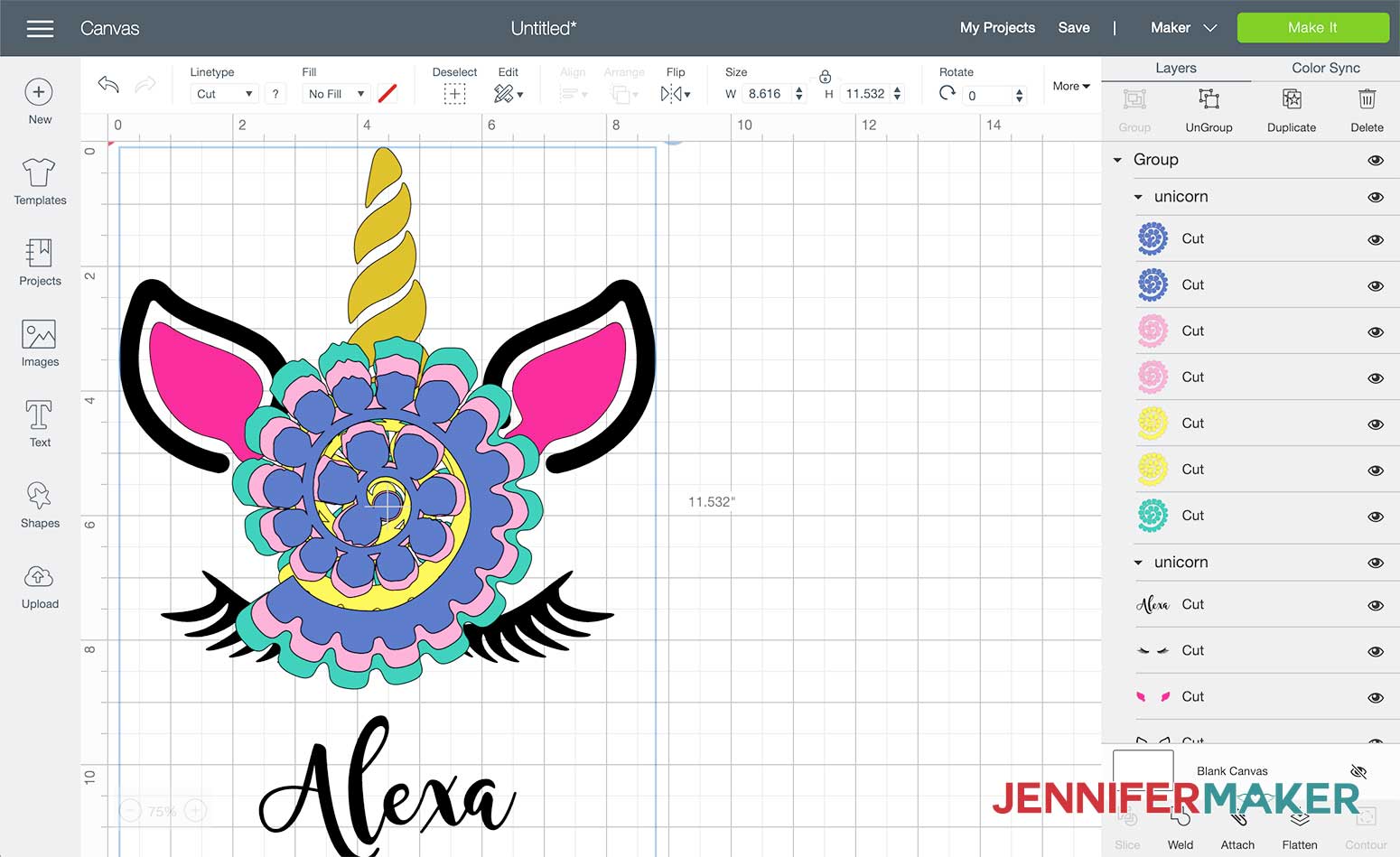
Task: Click the Undo arrow
Action: [x=108, y=85]
